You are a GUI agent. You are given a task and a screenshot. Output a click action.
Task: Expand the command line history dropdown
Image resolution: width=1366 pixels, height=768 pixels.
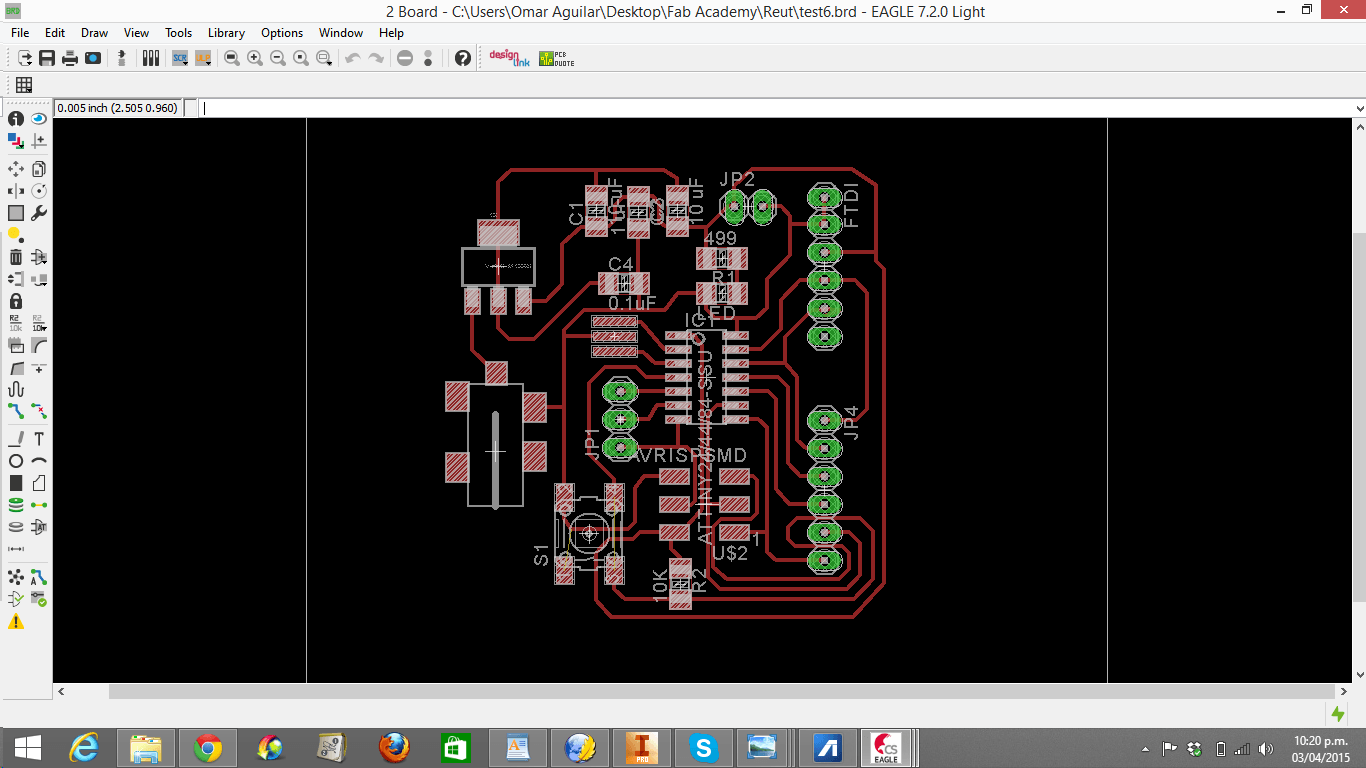coord(1358,108)
